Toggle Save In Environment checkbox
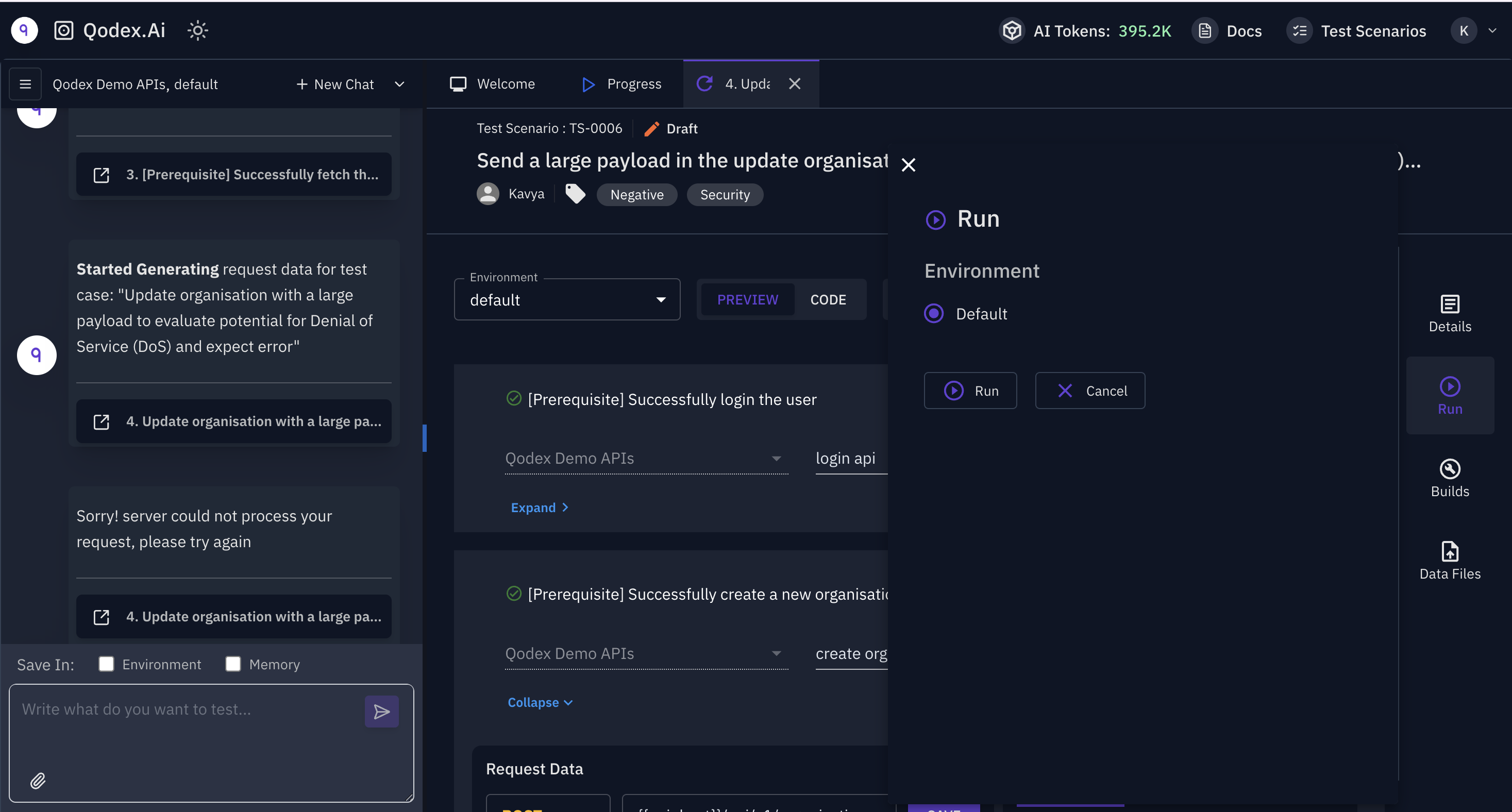This screenshot has width=1512, height=812. 106,664
